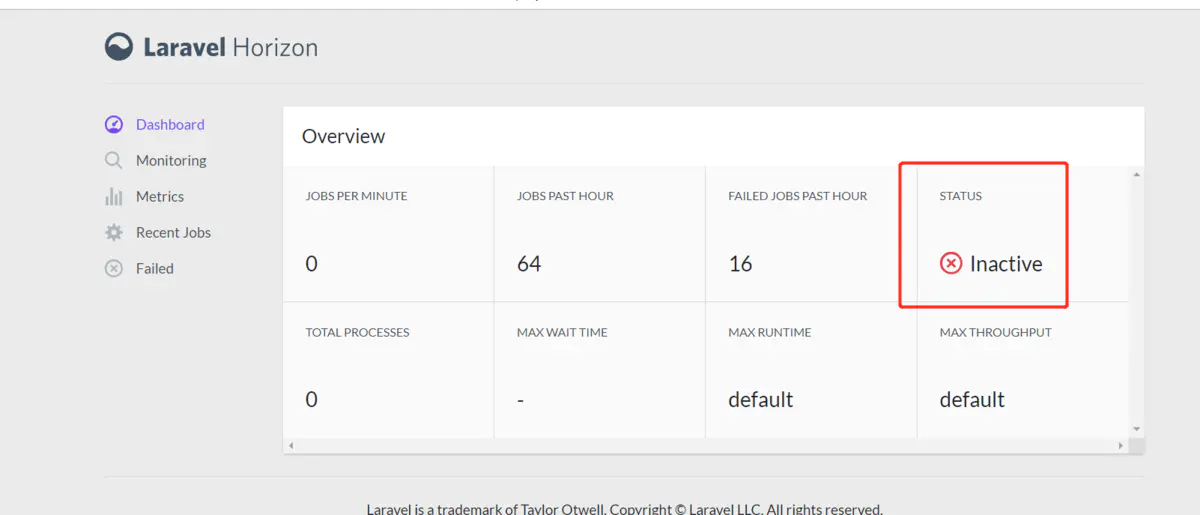Click the scroll left arrow below the overview
Screen dimensions: 1200x515
click(x=291, y=445)
